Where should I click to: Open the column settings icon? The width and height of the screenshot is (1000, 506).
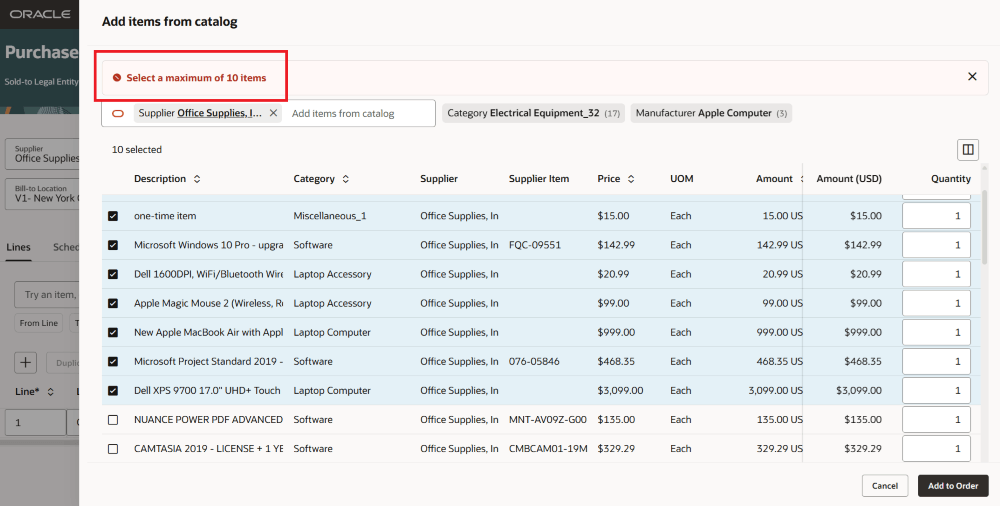(x=967, y=150)
